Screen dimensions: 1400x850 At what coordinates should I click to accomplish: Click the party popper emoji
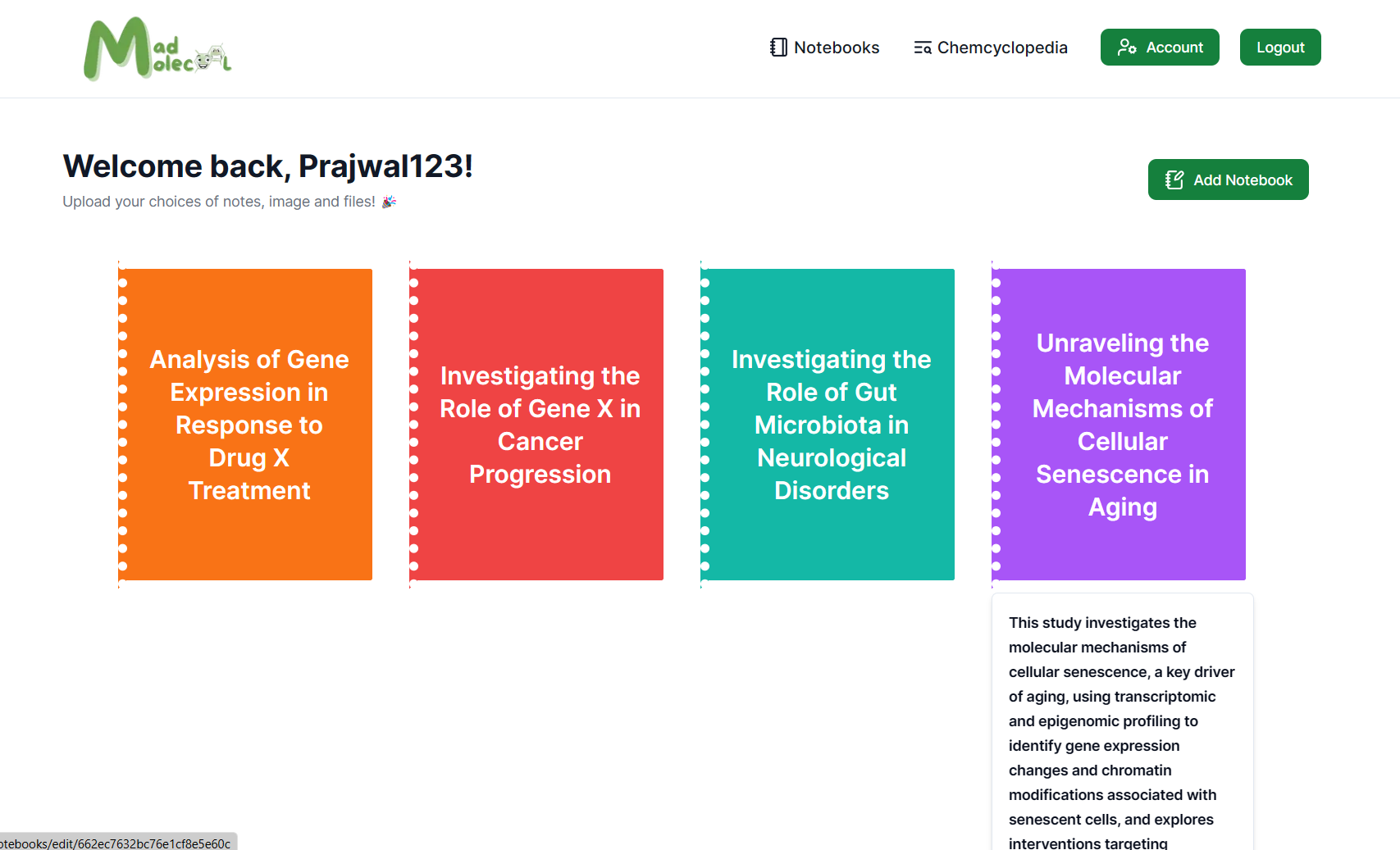coord(389,202)
